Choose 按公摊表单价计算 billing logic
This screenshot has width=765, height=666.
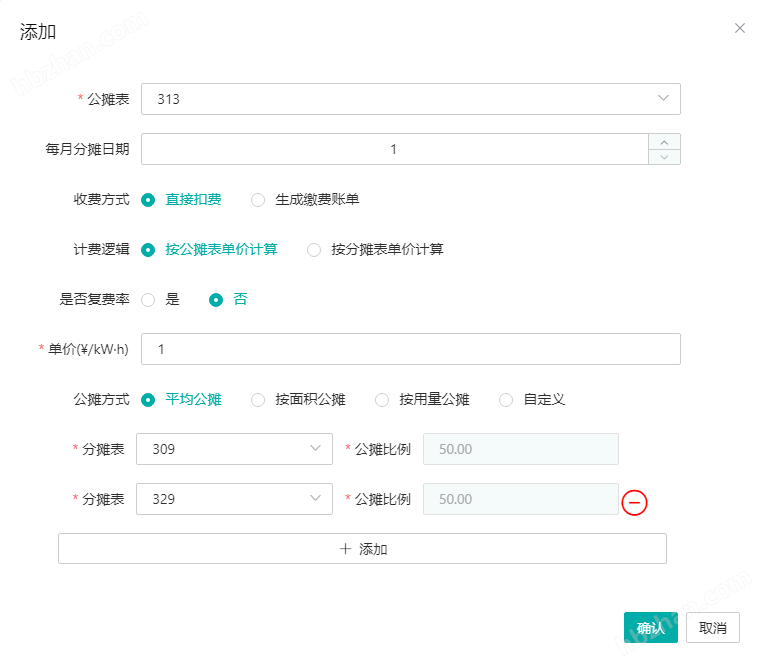[209, 250]
